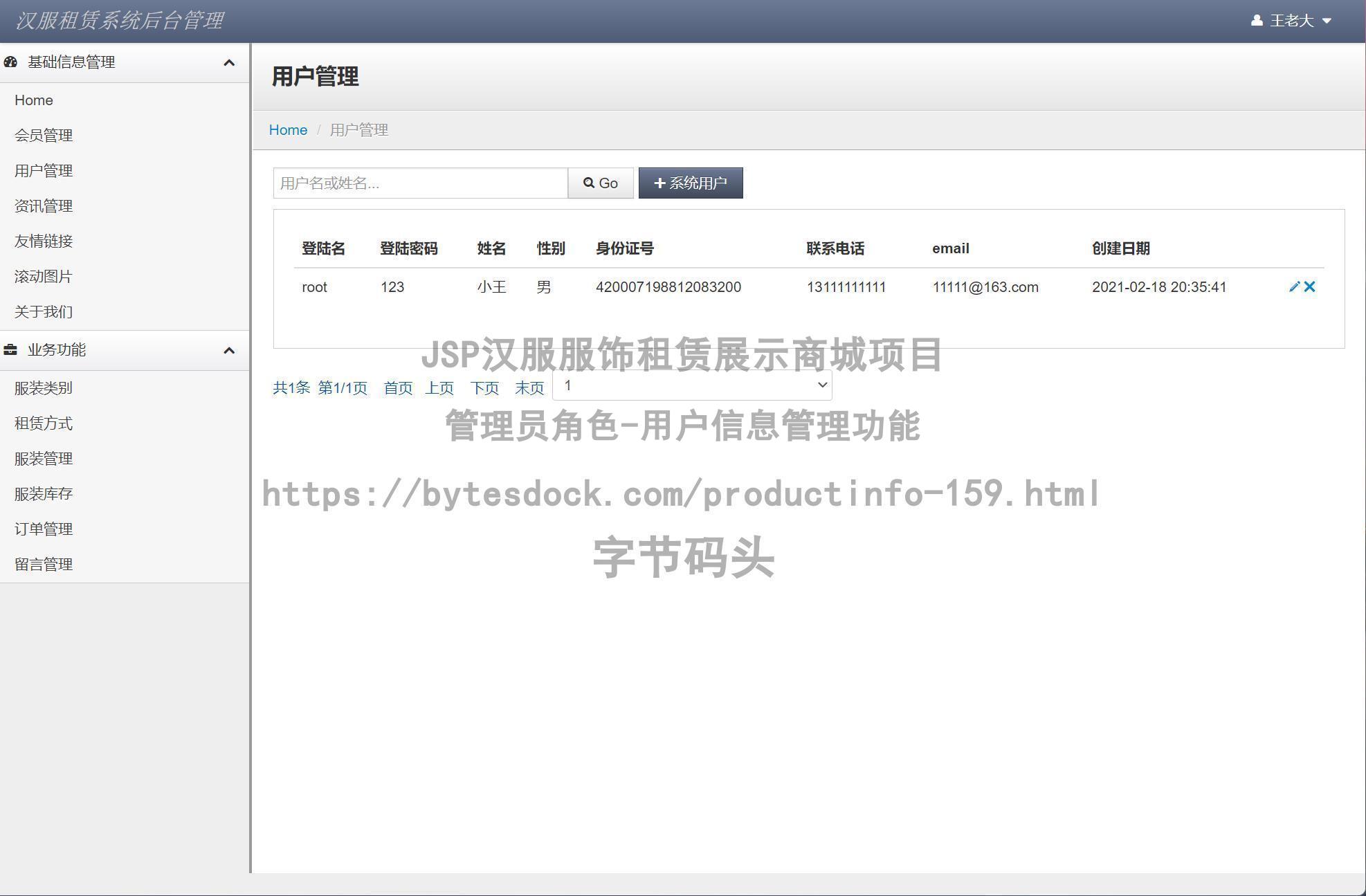Image resolution: width=1366 pixels, height=896 pixels.
Task: Add a new 系统用户
Action: (x=691, y=183)
